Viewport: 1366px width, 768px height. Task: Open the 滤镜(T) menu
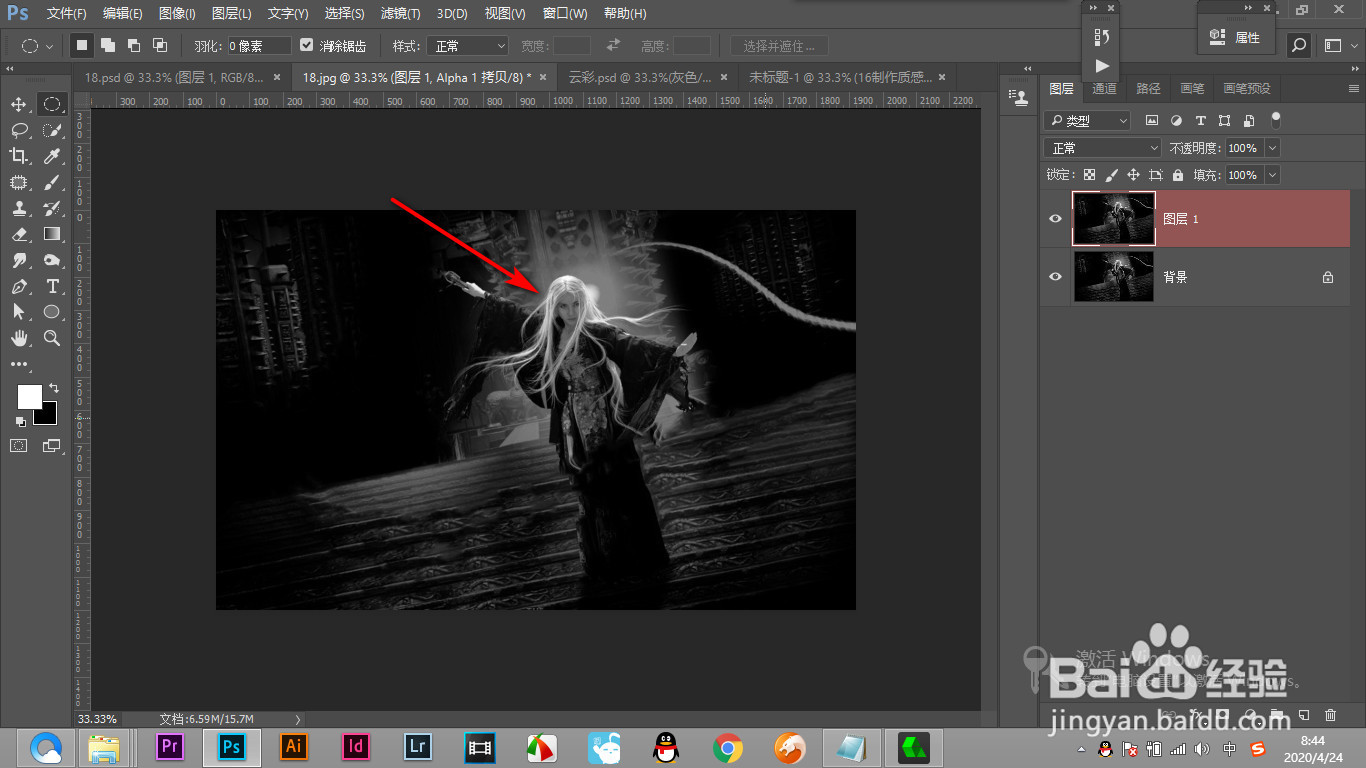pos(400,14)
